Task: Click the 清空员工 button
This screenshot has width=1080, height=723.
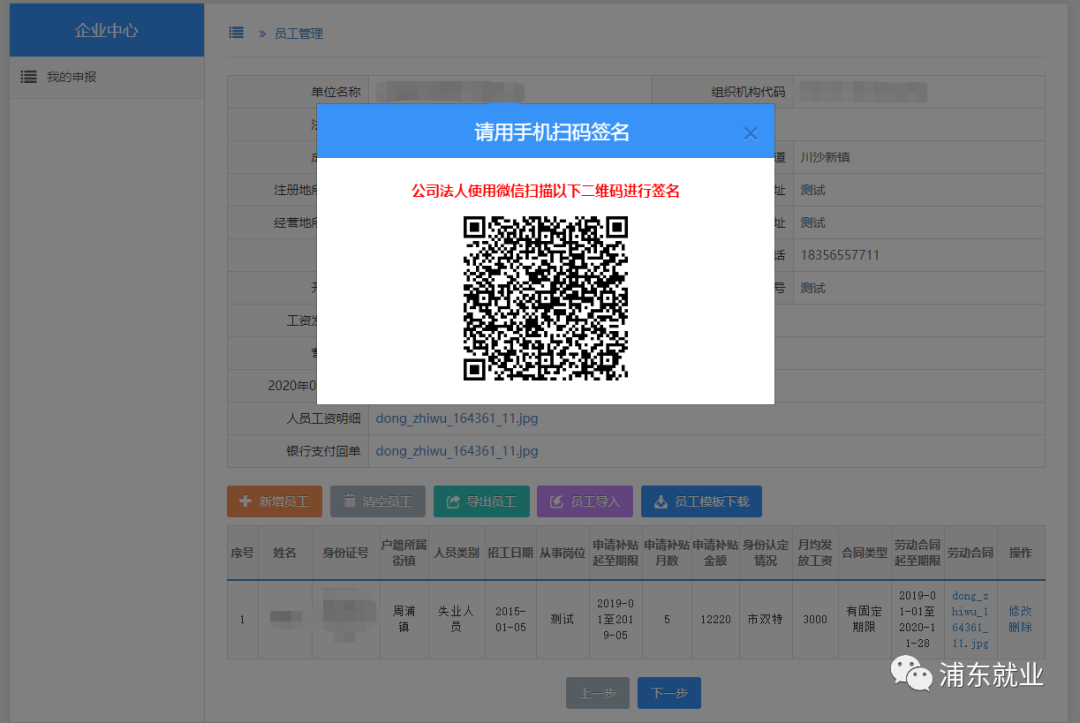Action: point(377,501)
